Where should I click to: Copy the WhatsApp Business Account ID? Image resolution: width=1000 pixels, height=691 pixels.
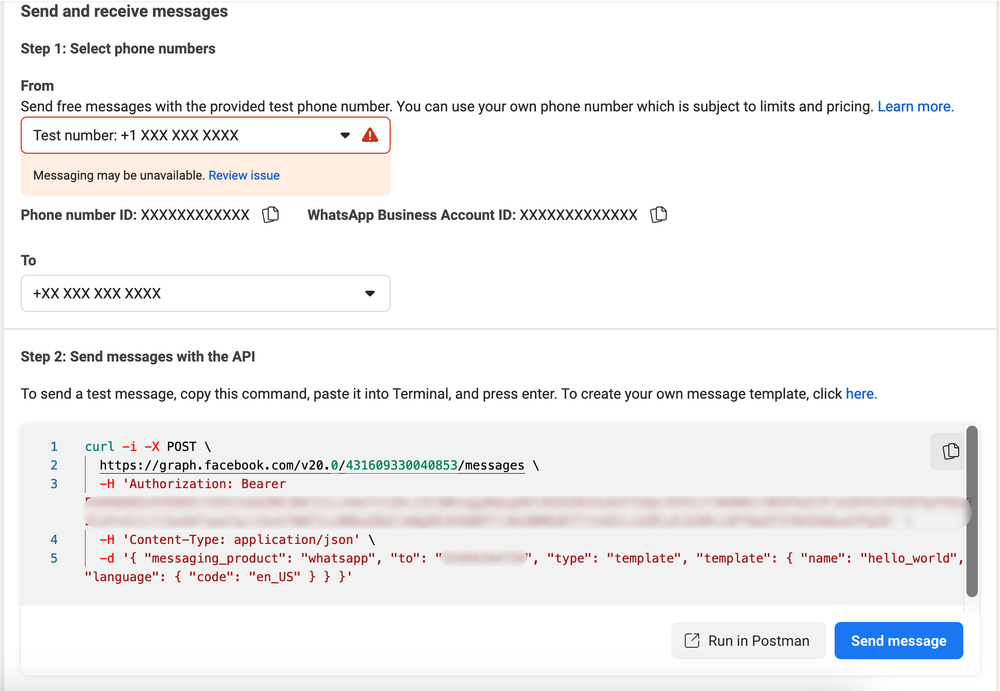click(x=658, y=215)
